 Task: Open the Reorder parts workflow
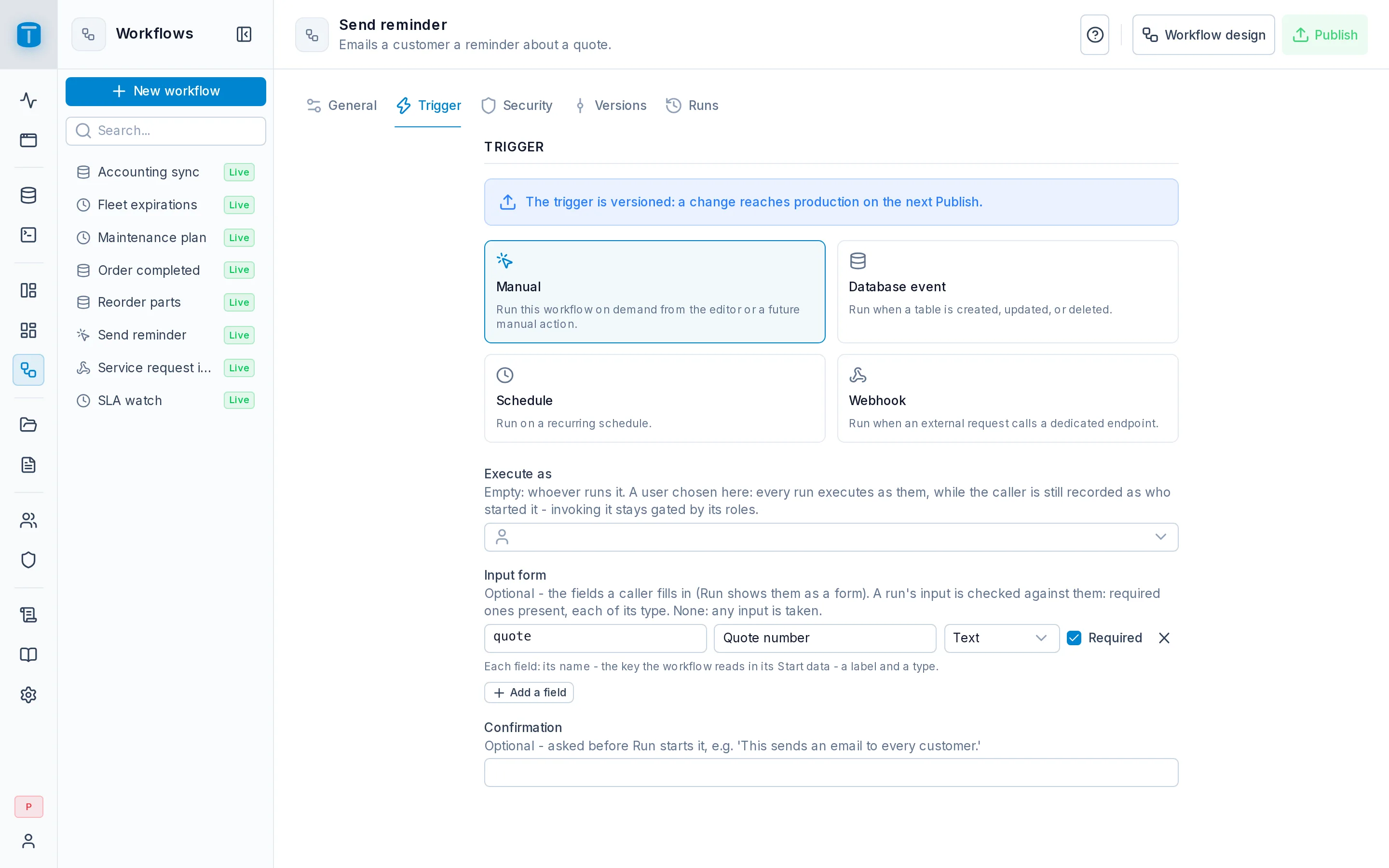pos(166,302)
